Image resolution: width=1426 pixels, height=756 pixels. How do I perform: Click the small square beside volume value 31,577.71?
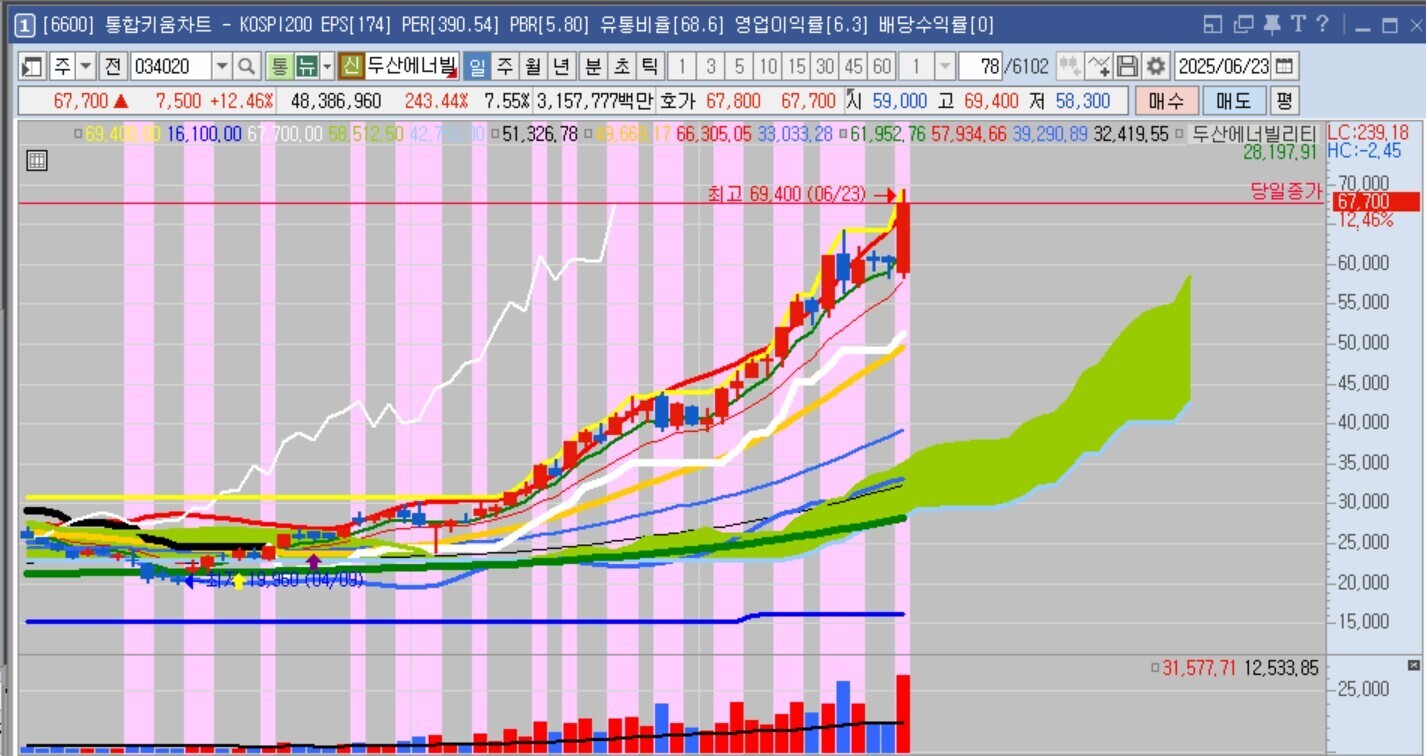1155,668
